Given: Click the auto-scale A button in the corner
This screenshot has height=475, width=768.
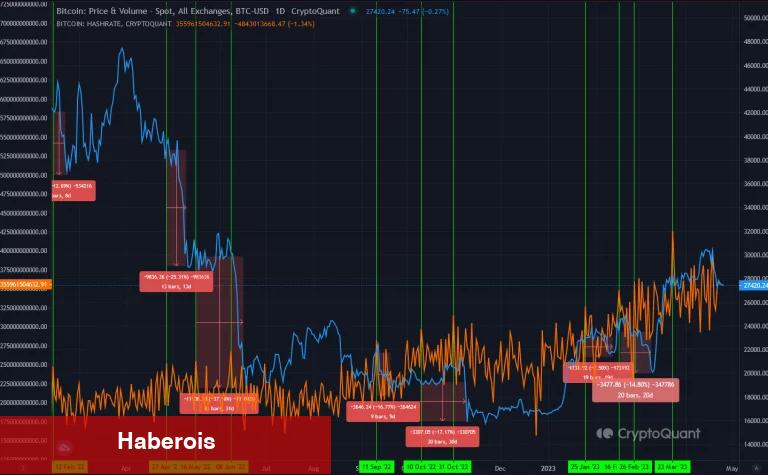Looking at the screenshot, I should coord(756,468).
